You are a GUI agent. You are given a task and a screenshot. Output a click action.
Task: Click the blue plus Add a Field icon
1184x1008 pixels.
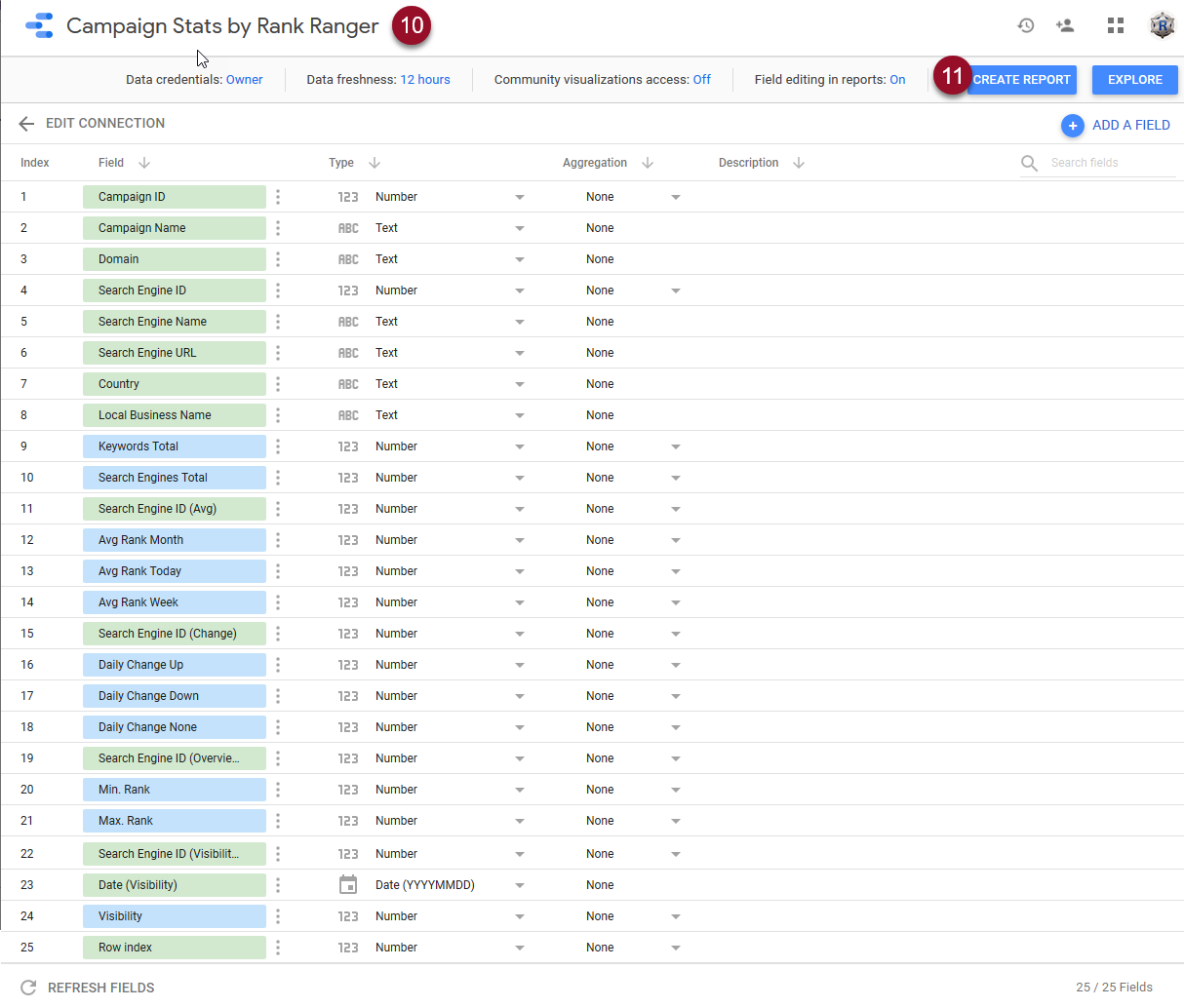[x=1072, y=126]
